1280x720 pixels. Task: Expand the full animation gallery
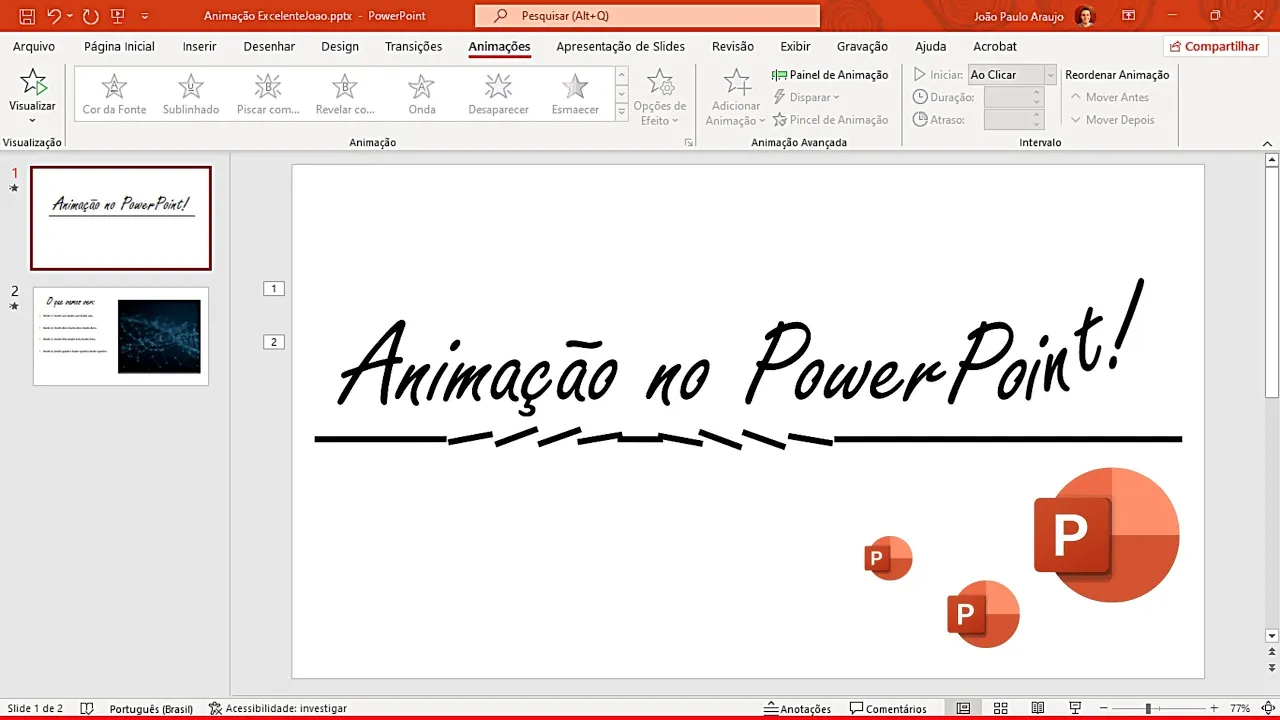coord(621,113)
